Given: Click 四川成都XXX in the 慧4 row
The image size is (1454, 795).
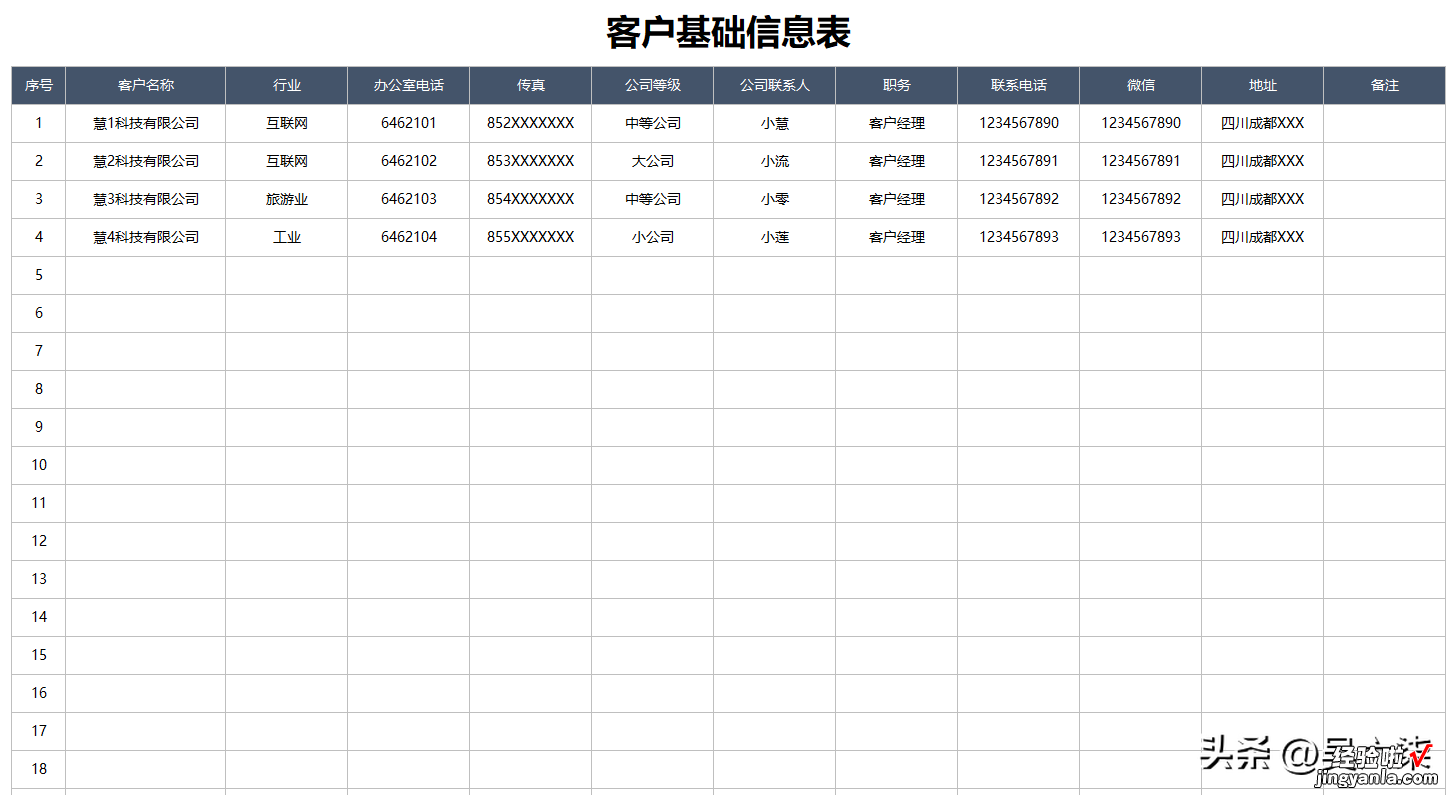Looking at the screenshot, I should click(1263, 237).
